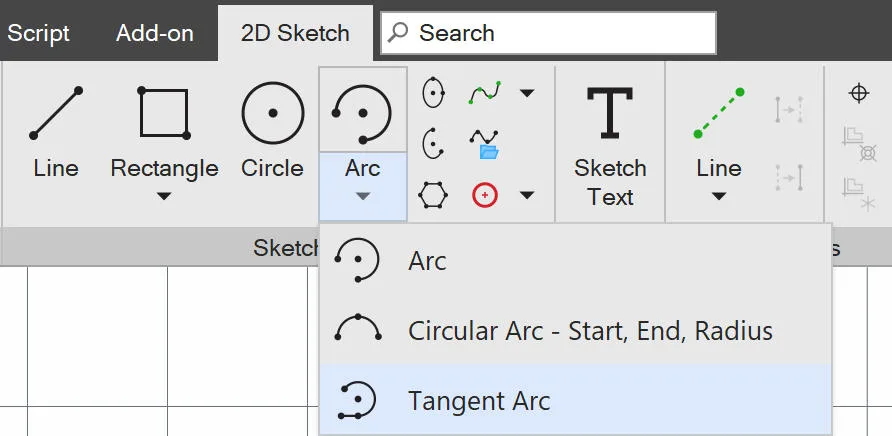Select the red circle point tool icon
The height and width of the screenshot is (436, 892).
pos(485,195)
